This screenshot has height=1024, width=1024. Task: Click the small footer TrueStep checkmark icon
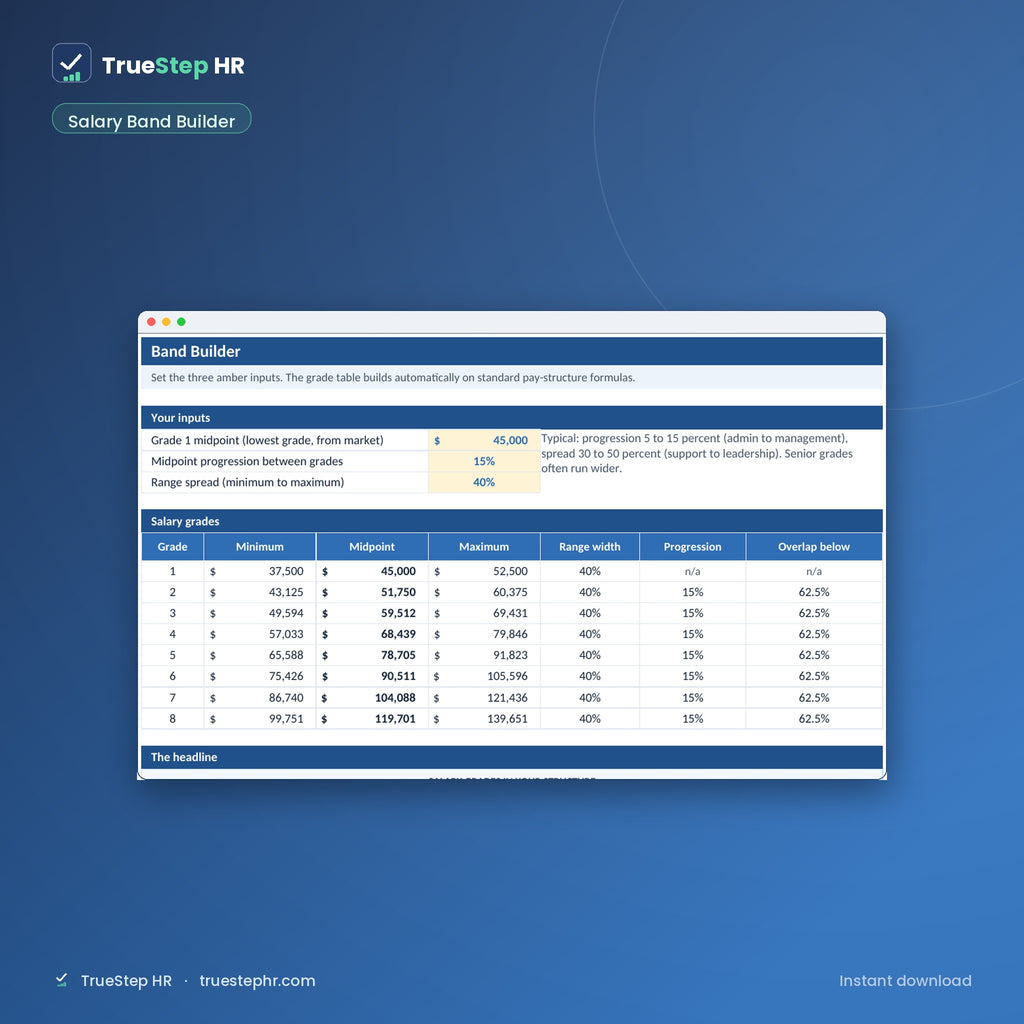coord(61,980)
